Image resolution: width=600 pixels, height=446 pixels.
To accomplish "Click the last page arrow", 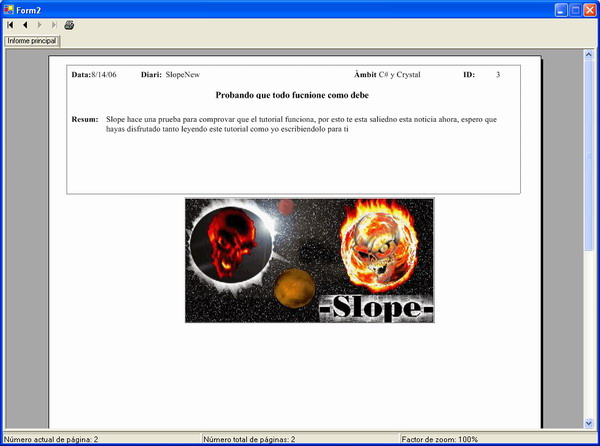I will pos(53,24).
